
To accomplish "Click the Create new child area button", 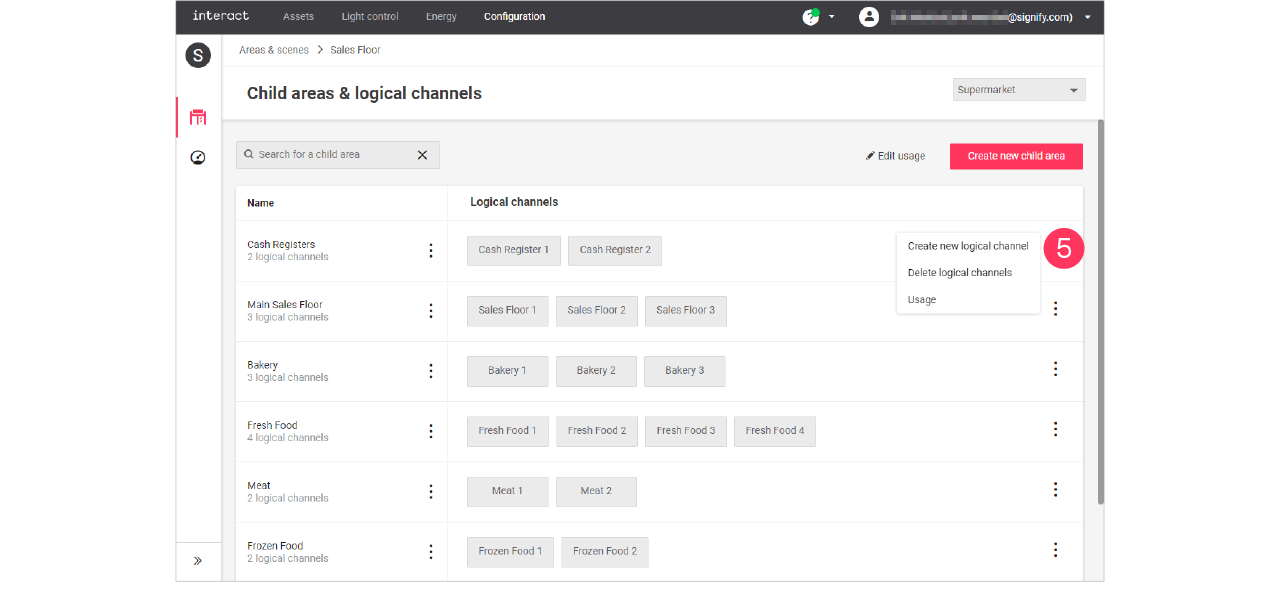I will [x=1016, y=156].
